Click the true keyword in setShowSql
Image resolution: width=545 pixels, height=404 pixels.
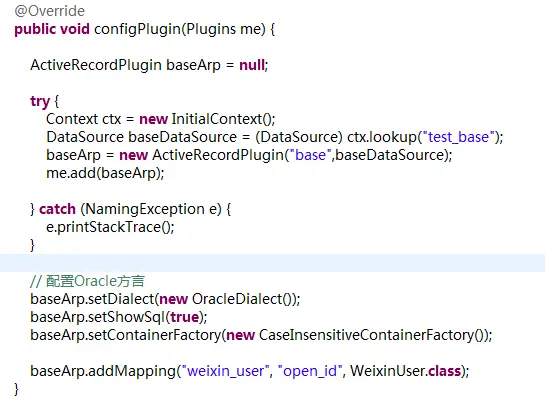(184, 317)
